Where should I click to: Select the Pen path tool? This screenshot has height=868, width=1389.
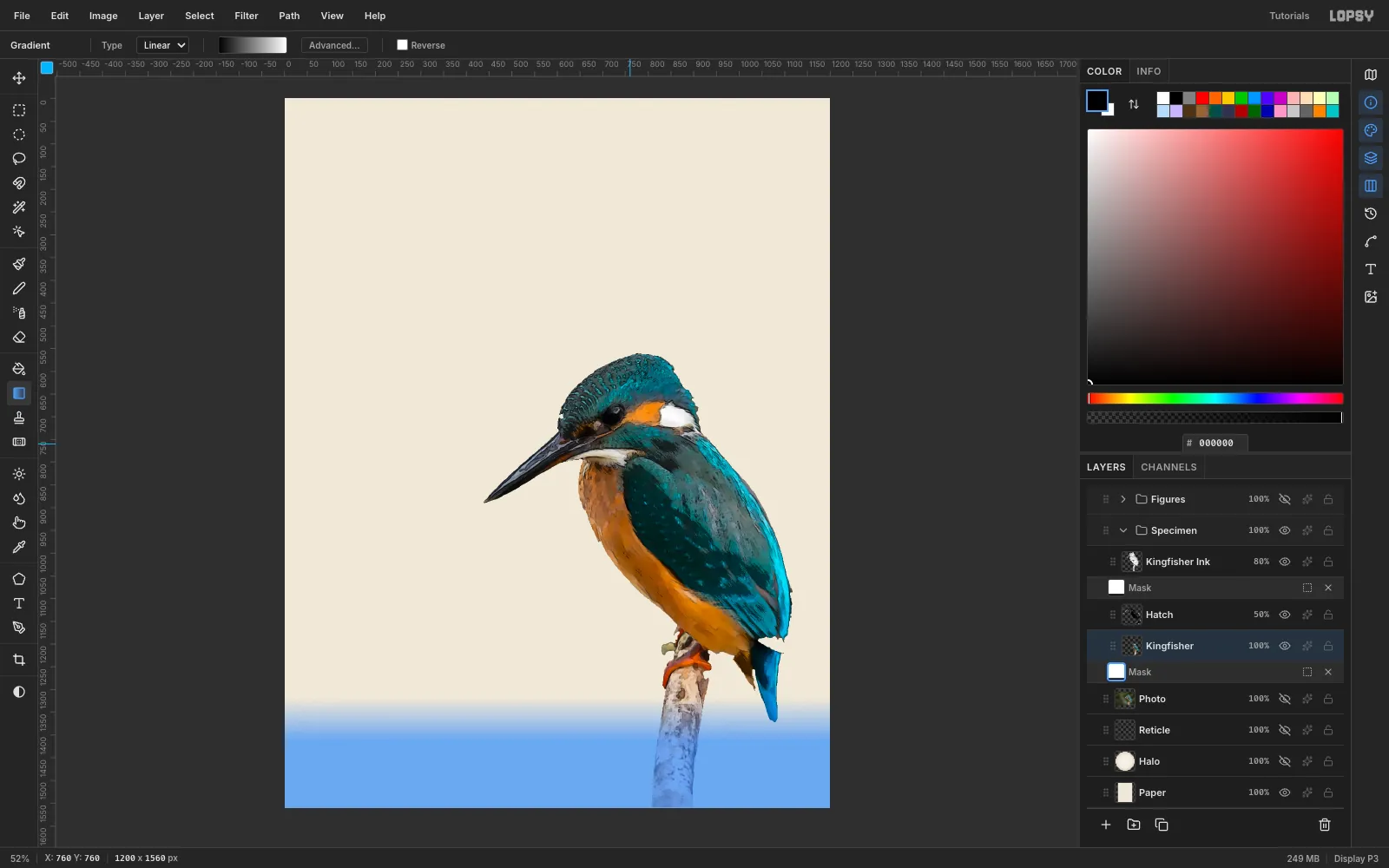point(19,628)
